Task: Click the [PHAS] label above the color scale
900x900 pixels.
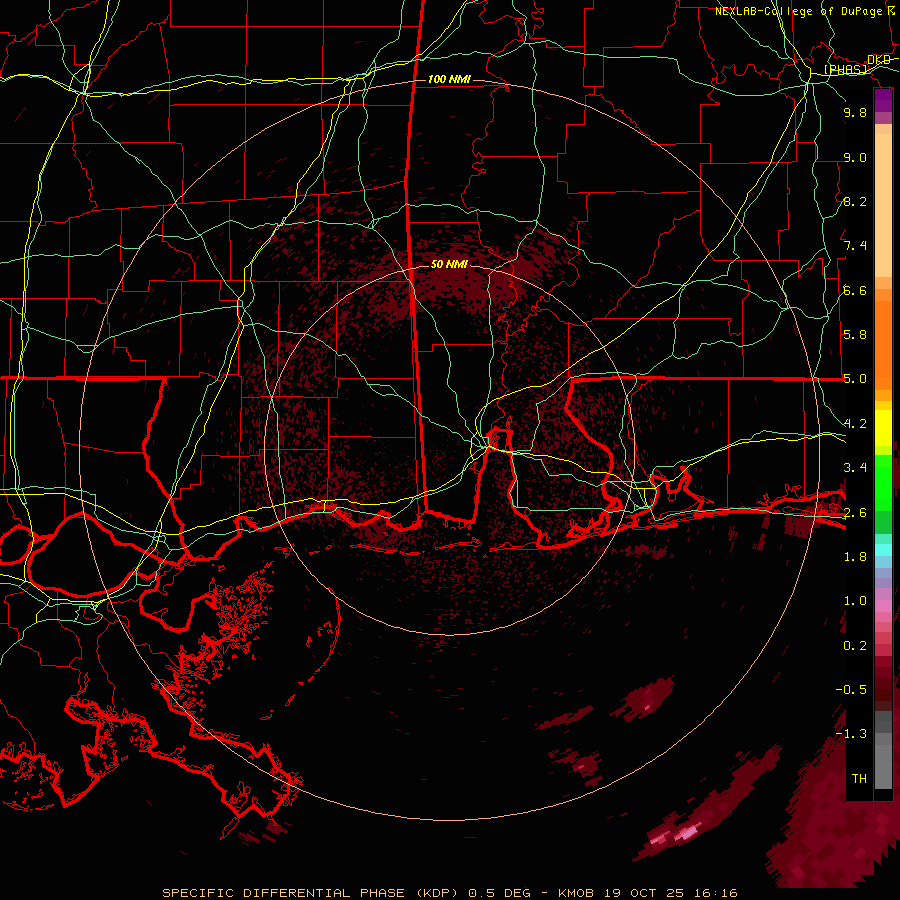Action: pyautogui.click(x=845, y=70)
